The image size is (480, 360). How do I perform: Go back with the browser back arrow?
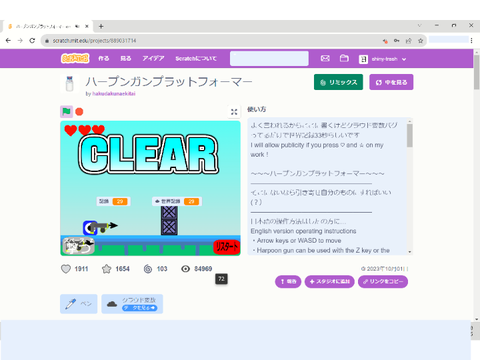[x=8, y=41]
